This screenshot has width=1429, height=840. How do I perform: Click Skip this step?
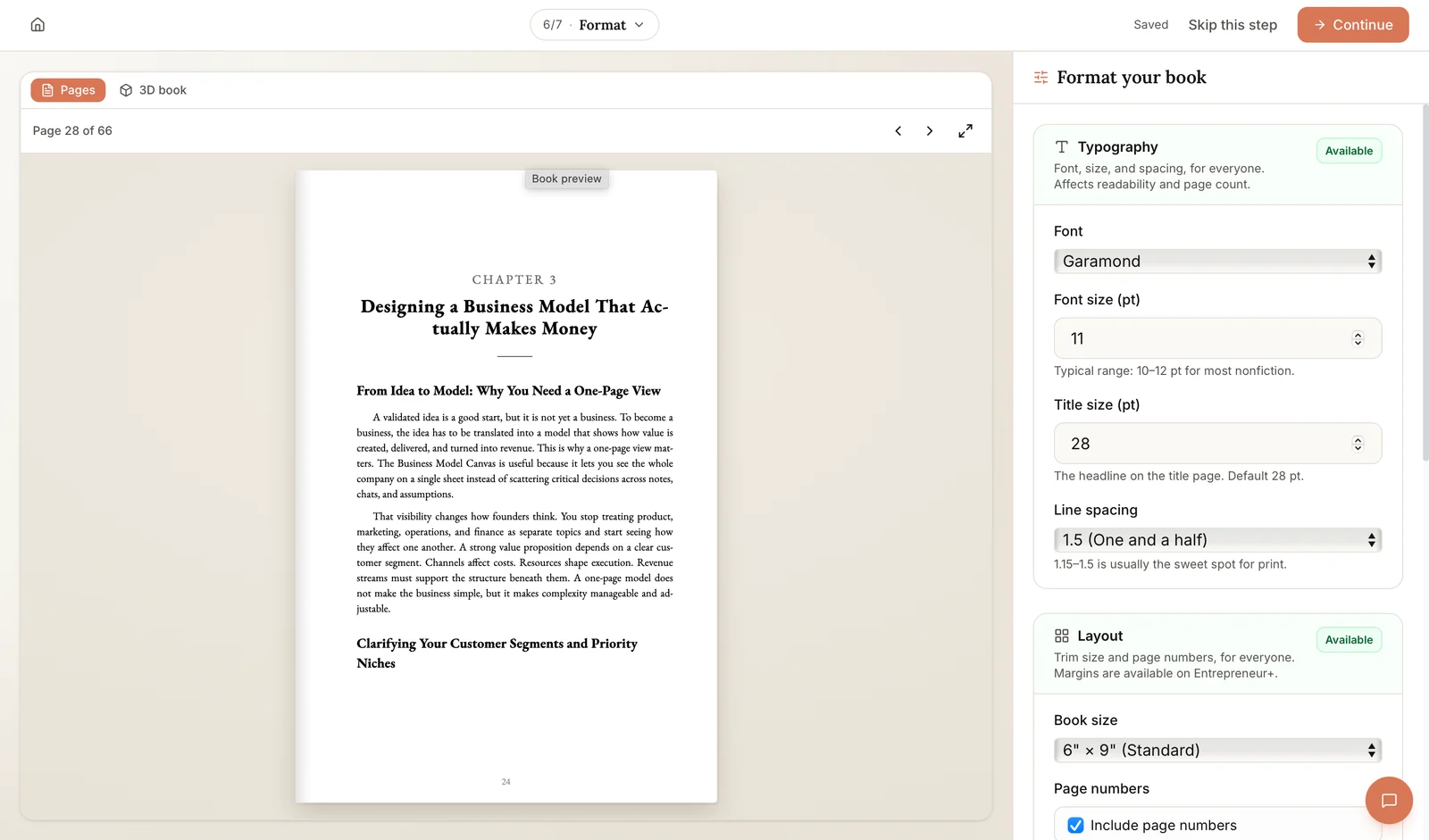[1233, 25]
